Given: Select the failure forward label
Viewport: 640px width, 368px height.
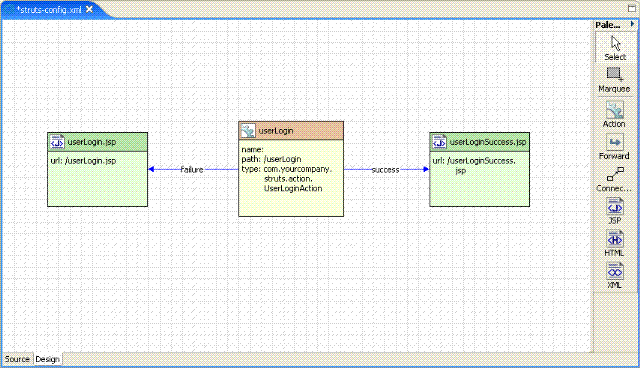Looking at the screenshot, I should 192,169.
